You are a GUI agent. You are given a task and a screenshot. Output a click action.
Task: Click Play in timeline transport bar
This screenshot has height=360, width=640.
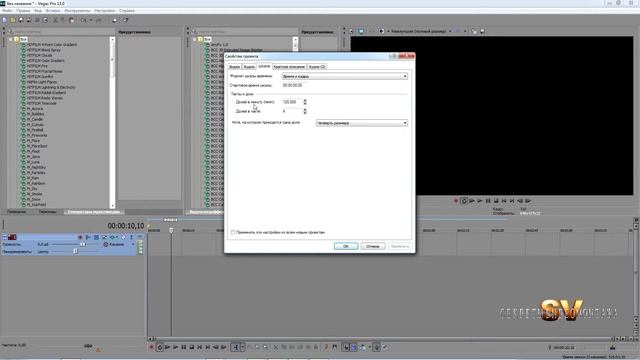coord(176,347)
